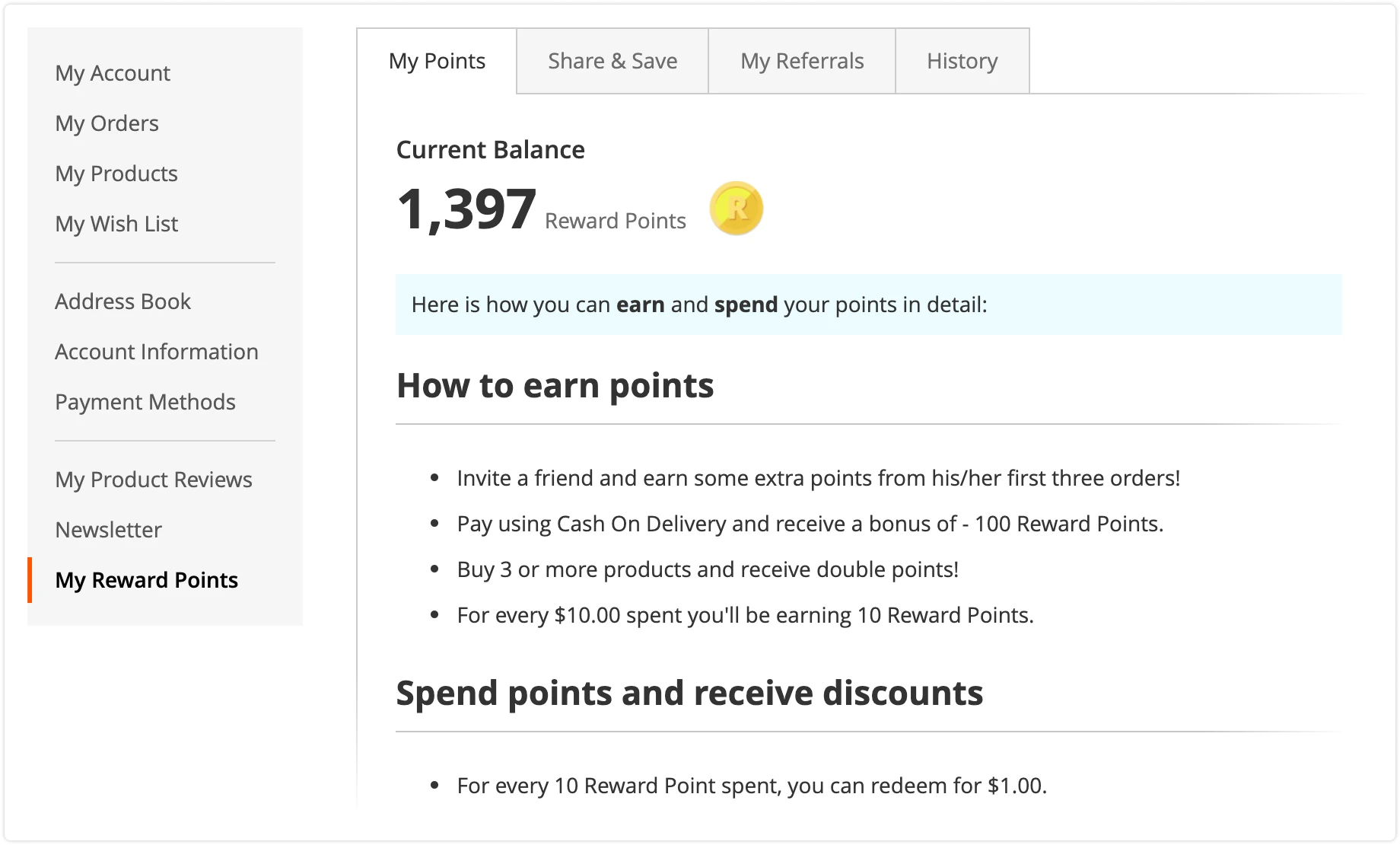Open My Products
This screenshot has height=845, width=1400.
pyautogui.click(x=116, y=173)
